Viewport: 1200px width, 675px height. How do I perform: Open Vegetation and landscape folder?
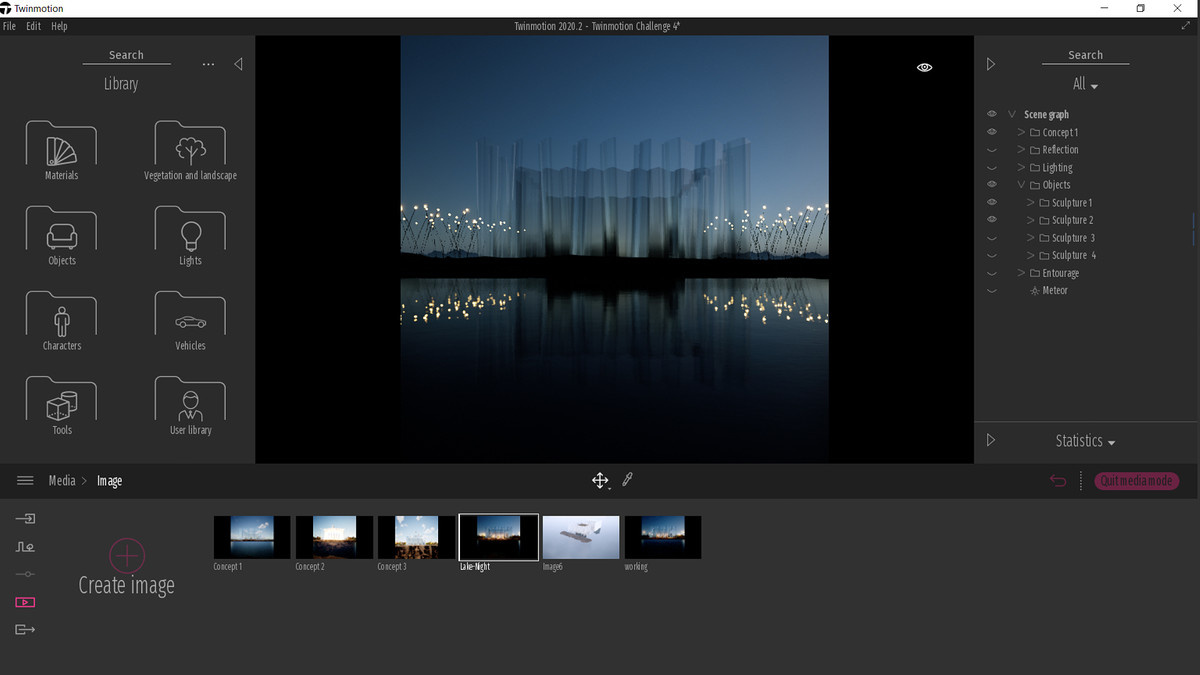tap(190, 151)
